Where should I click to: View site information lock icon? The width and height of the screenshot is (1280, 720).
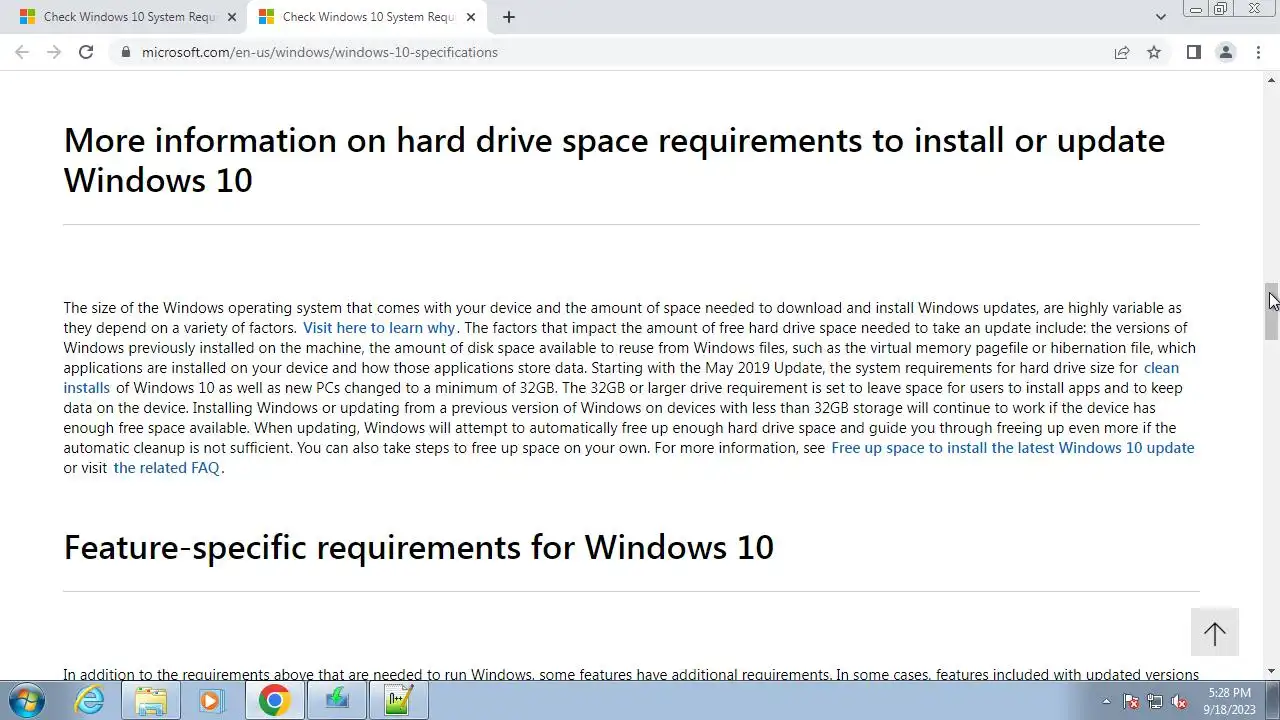point(125,52)
